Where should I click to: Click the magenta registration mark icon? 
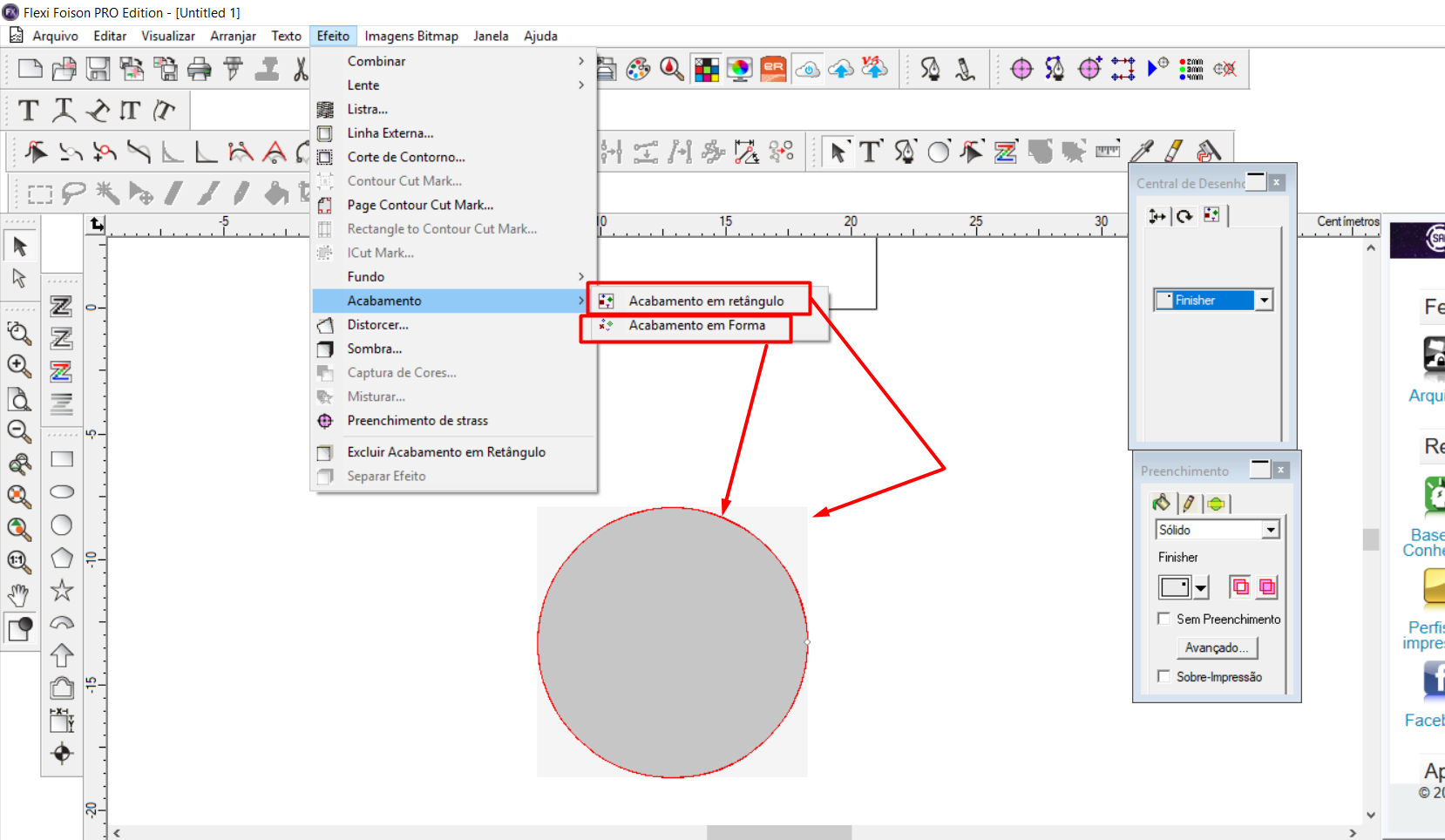(x=1021, y=69)
